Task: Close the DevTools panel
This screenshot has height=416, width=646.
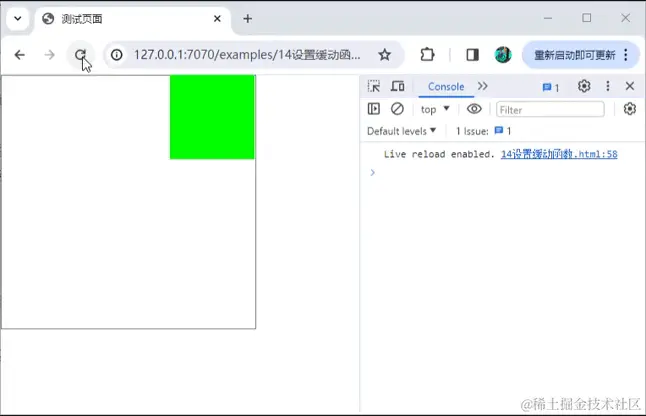Action: pos(630,86)
